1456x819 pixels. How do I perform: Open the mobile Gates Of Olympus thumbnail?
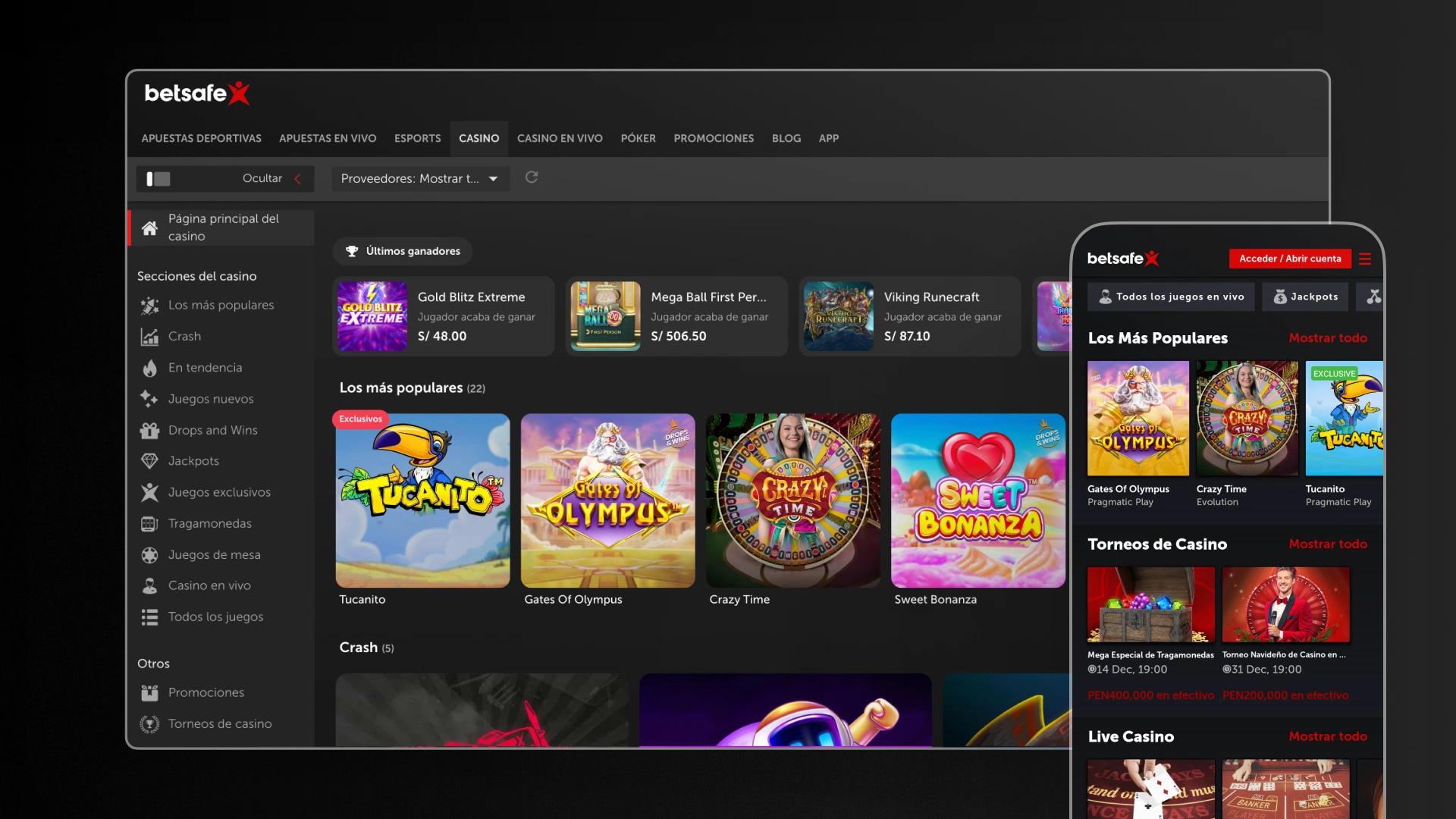(x=1138, y=419)
